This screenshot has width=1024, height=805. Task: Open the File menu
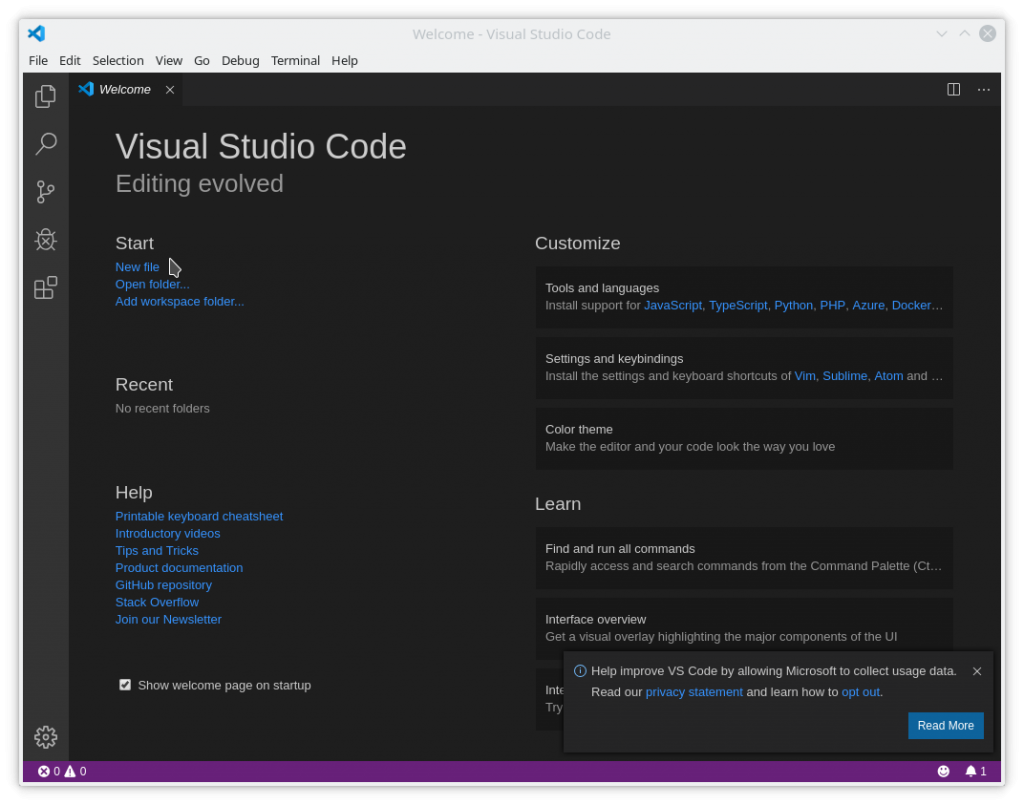point(38,60)
